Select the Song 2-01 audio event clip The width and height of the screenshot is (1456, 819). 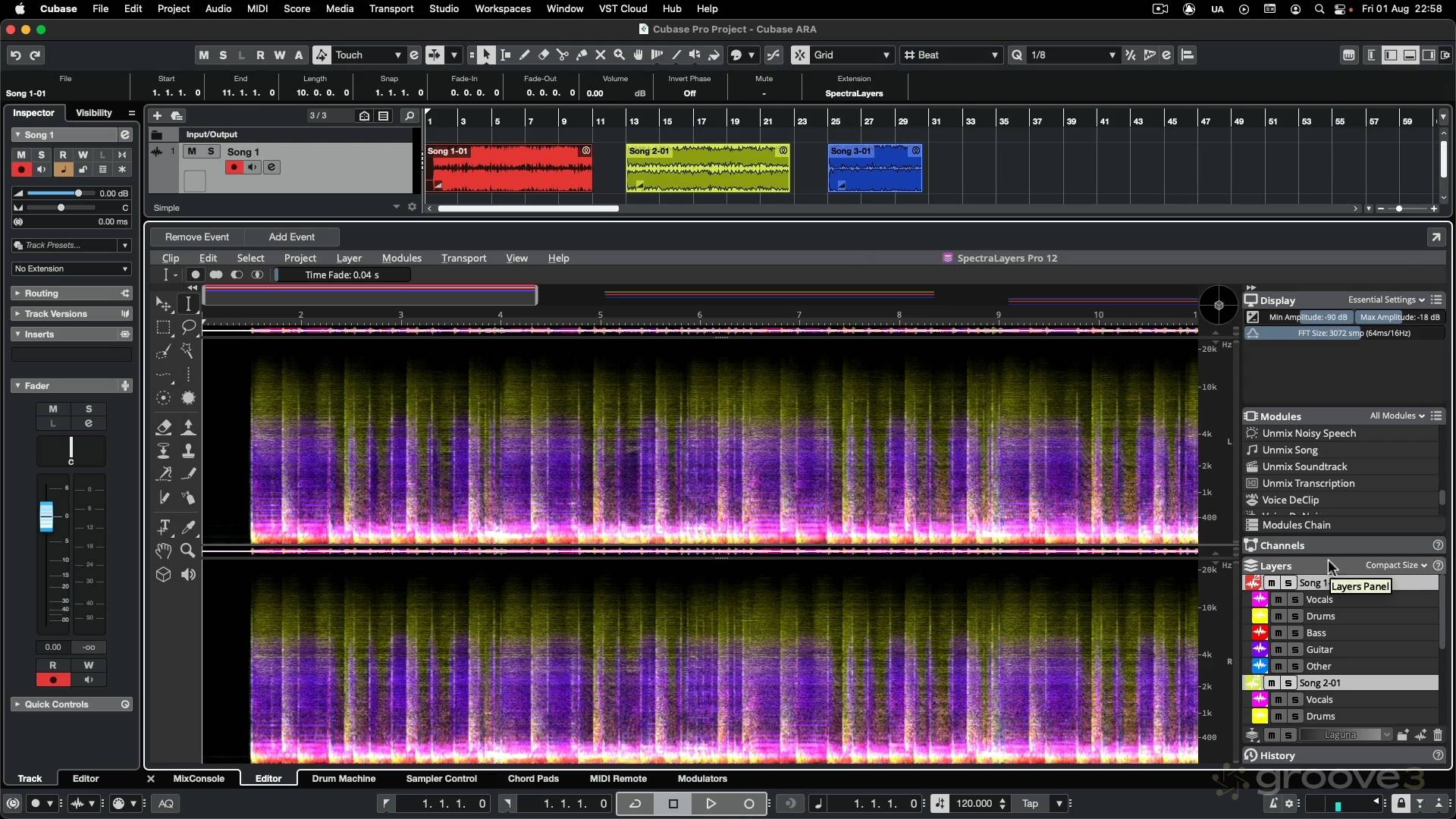[707, 171]
